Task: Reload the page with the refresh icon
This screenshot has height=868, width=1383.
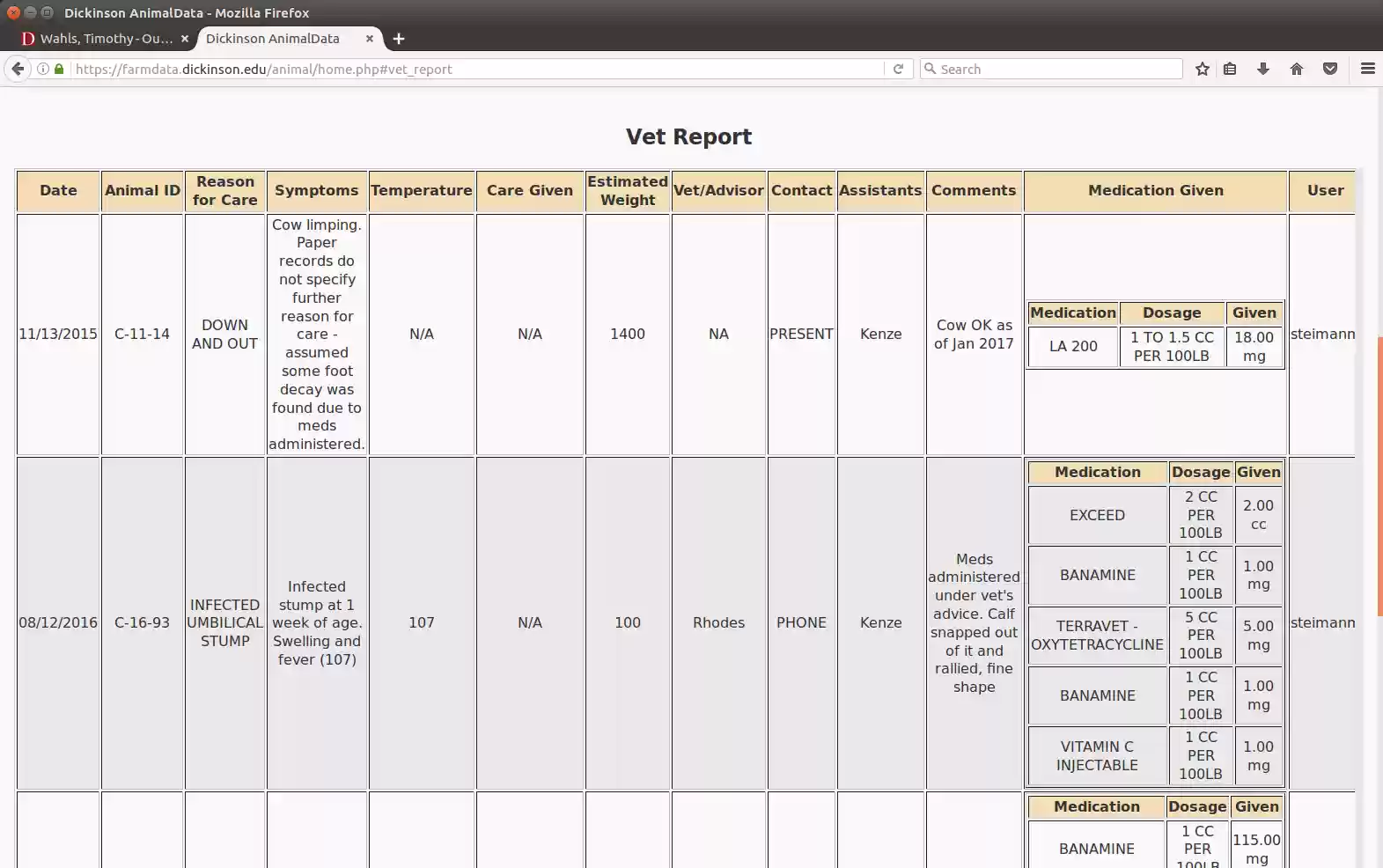Action: [898, 69]
